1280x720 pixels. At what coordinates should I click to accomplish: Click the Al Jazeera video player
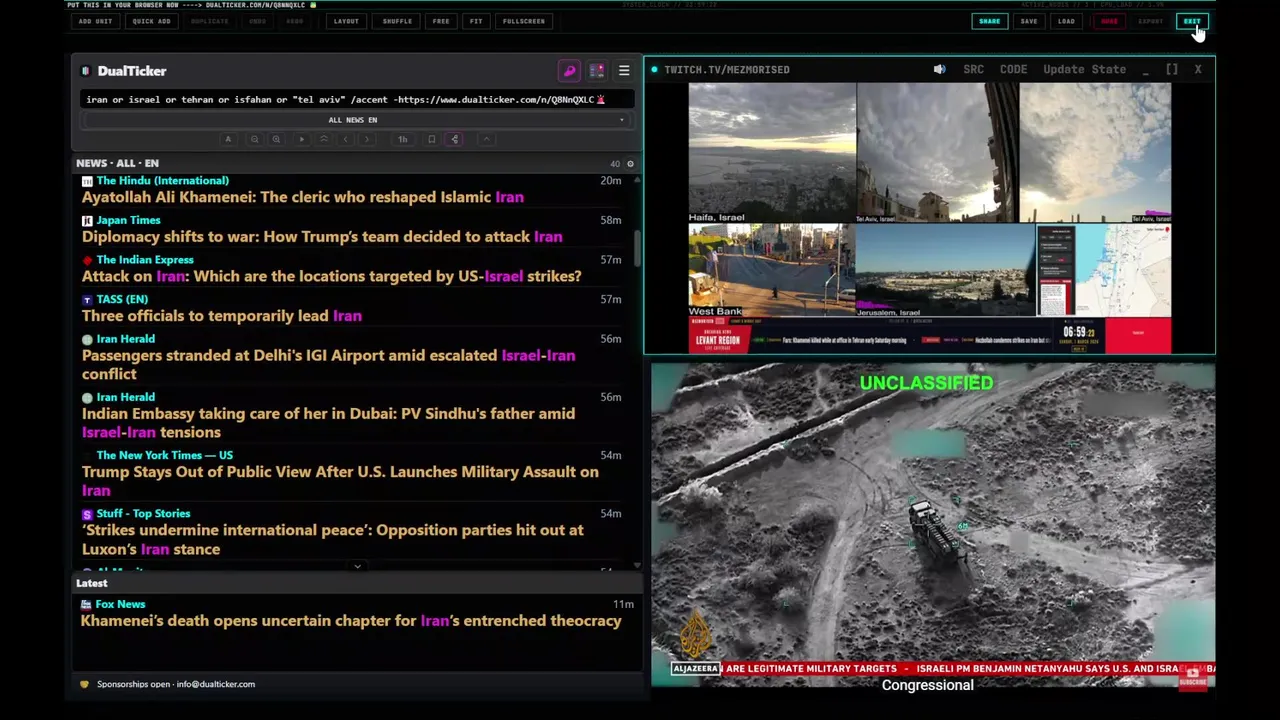(933, 525)
